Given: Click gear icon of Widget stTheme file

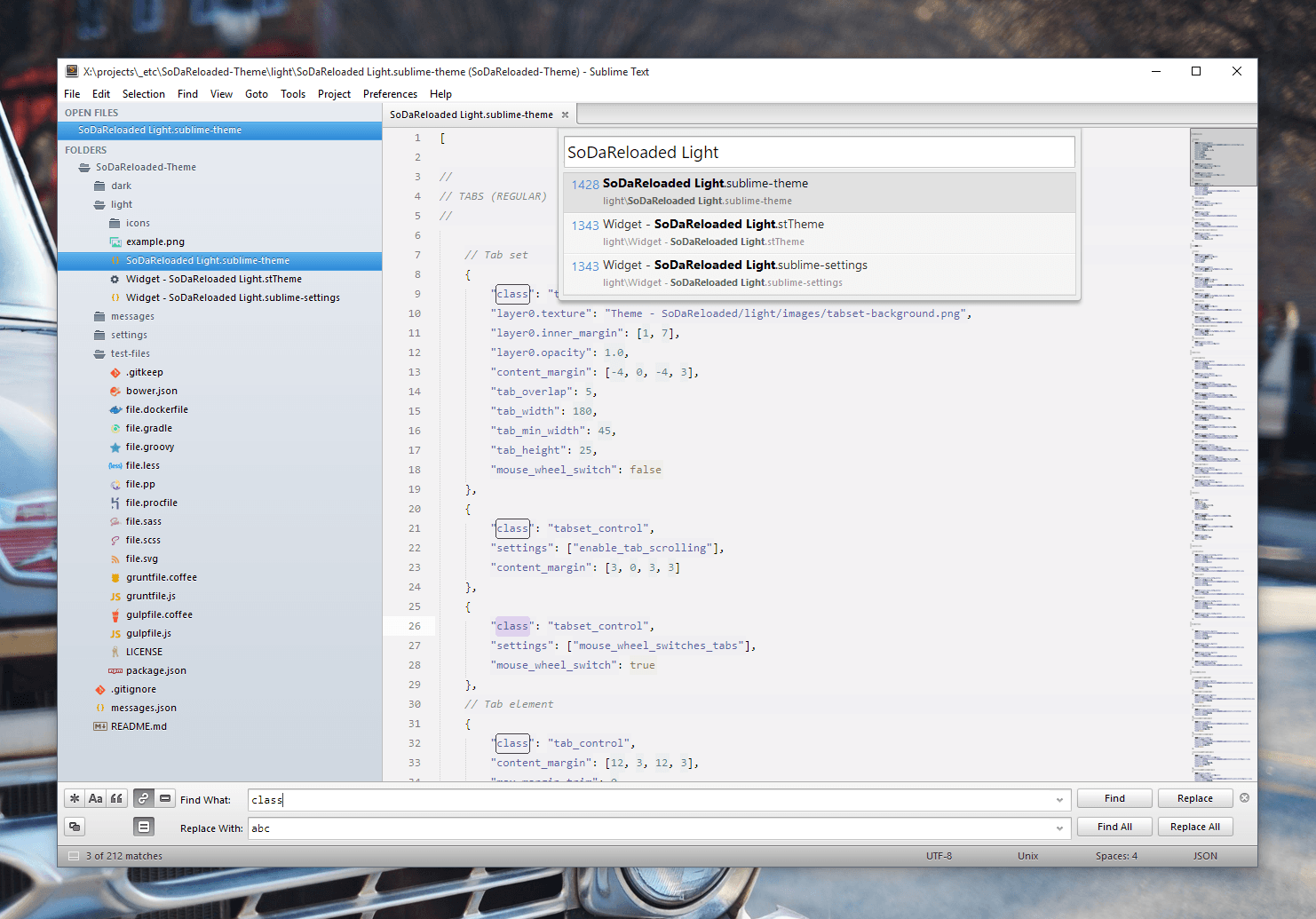Looking at the screenshot, I should click(115, 279).
